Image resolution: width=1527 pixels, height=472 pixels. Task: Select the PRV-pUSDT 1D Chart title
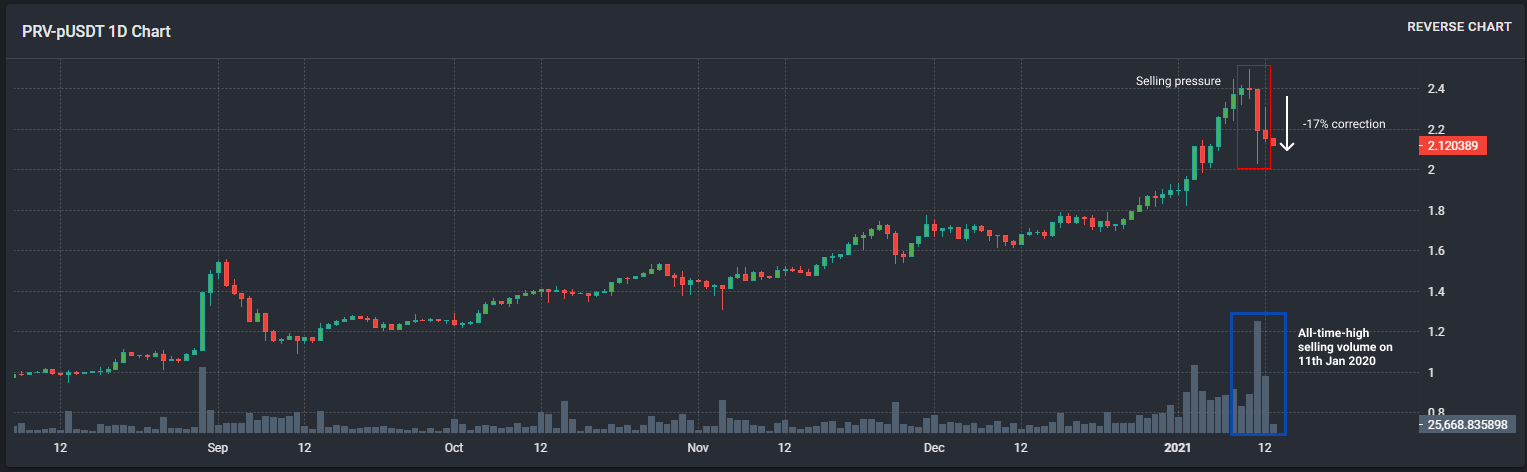96,32
